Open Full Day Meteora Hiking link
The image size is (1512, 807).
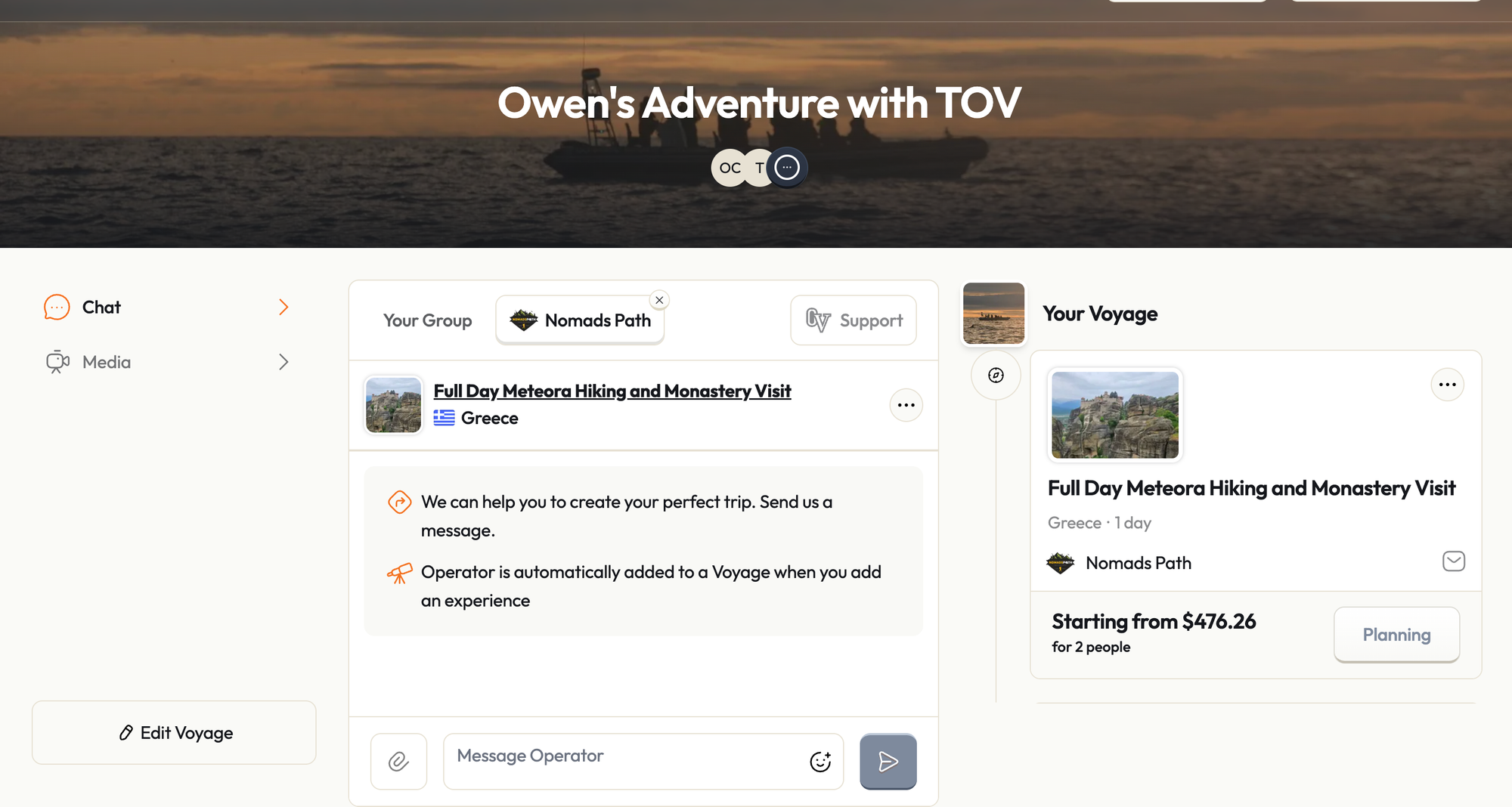(612, 391)
